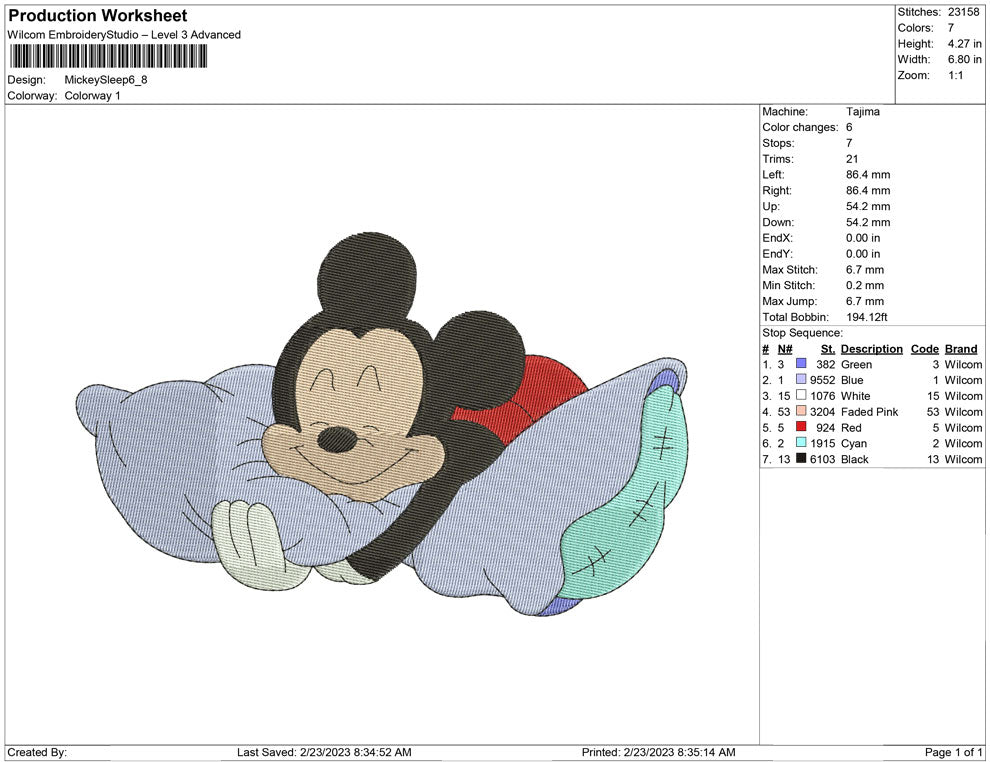The width and height of the screenshot is (990, 762).
Task: Select the Red thread color swatch
Action: point(799,427)
